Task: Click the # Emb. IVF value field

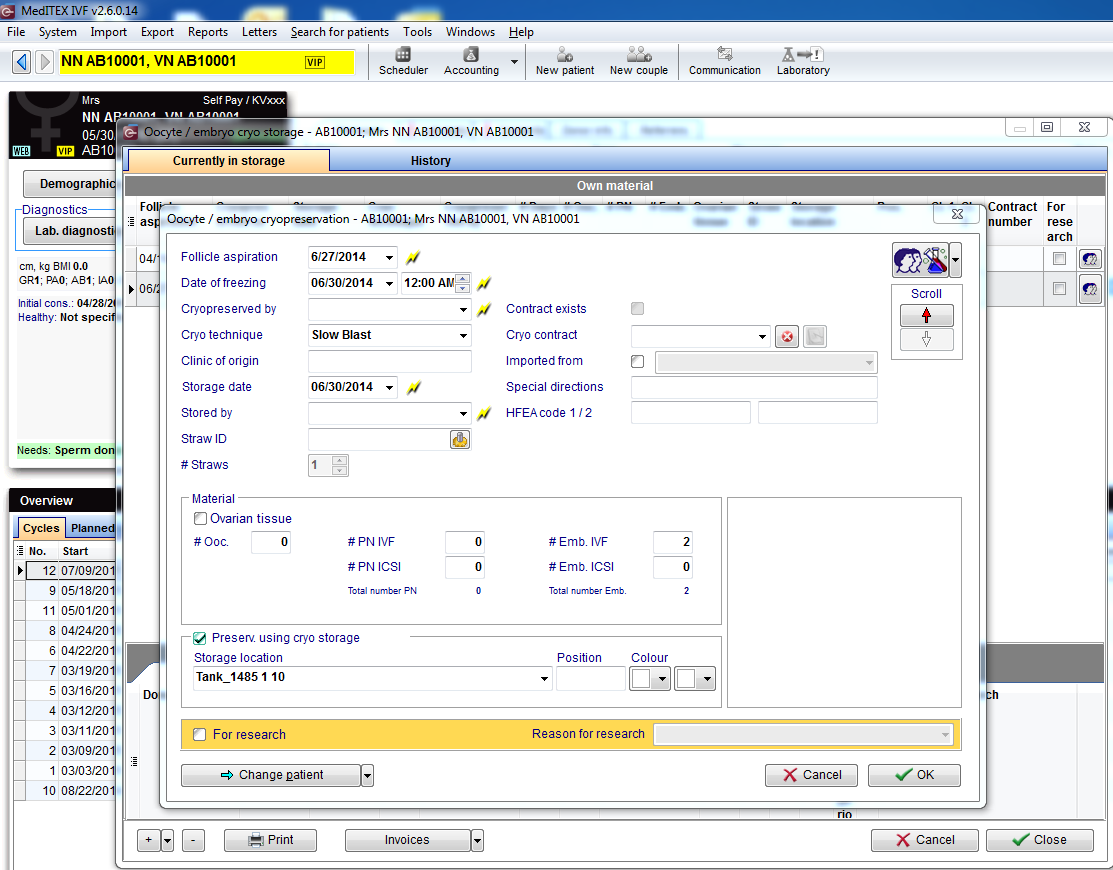Action: (673, 542)
